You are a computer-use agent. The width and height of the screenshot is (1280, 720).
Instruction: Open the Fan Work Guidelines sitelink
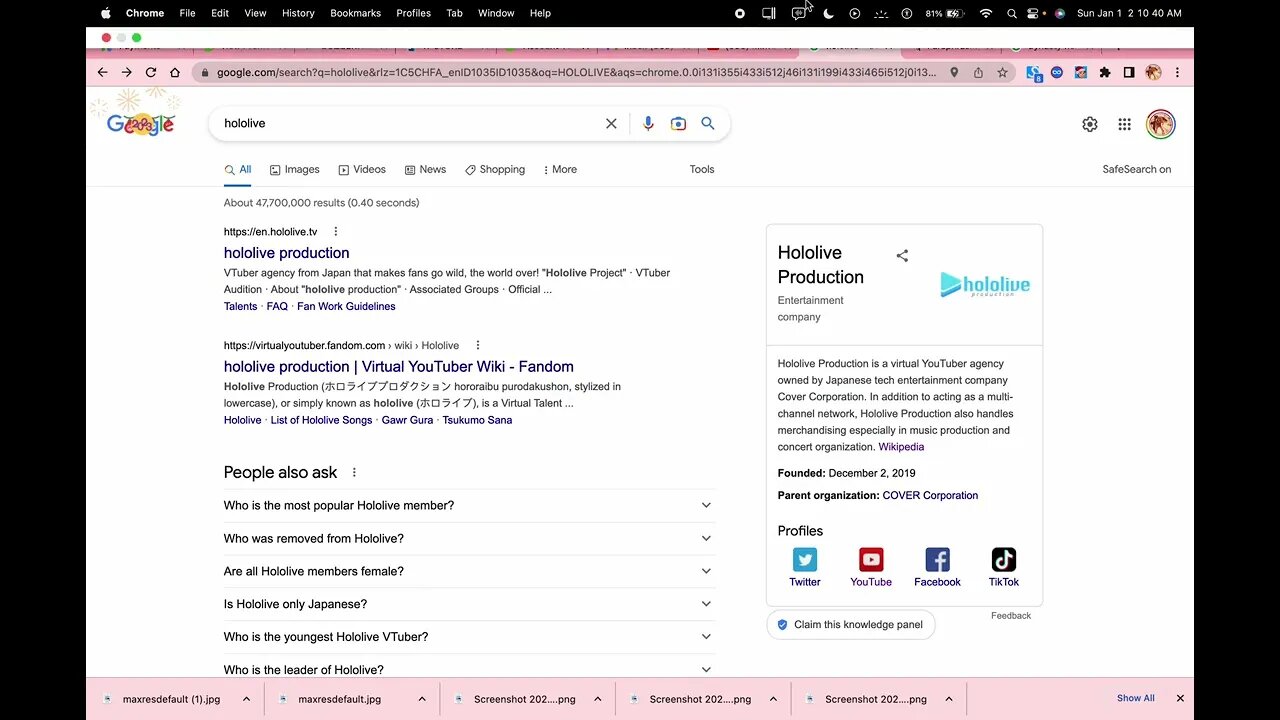[346, 306]
